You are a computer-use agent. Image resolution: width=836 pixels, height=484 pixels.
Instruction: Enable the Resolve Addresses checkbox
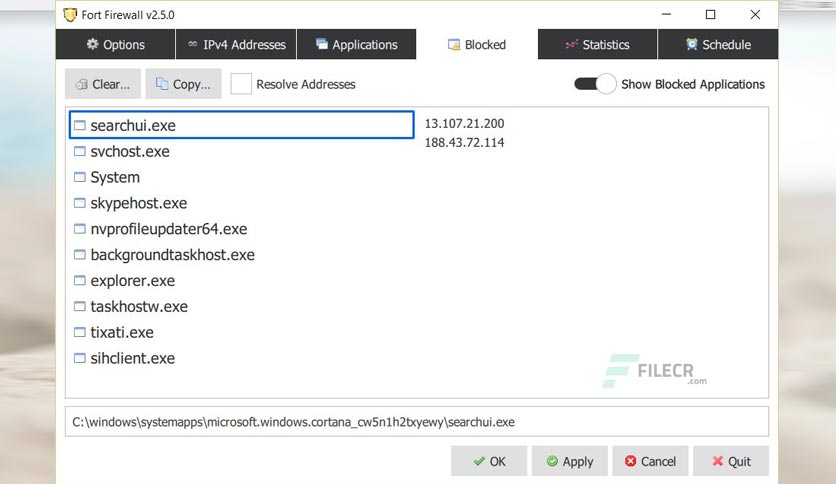coord(241,84)
